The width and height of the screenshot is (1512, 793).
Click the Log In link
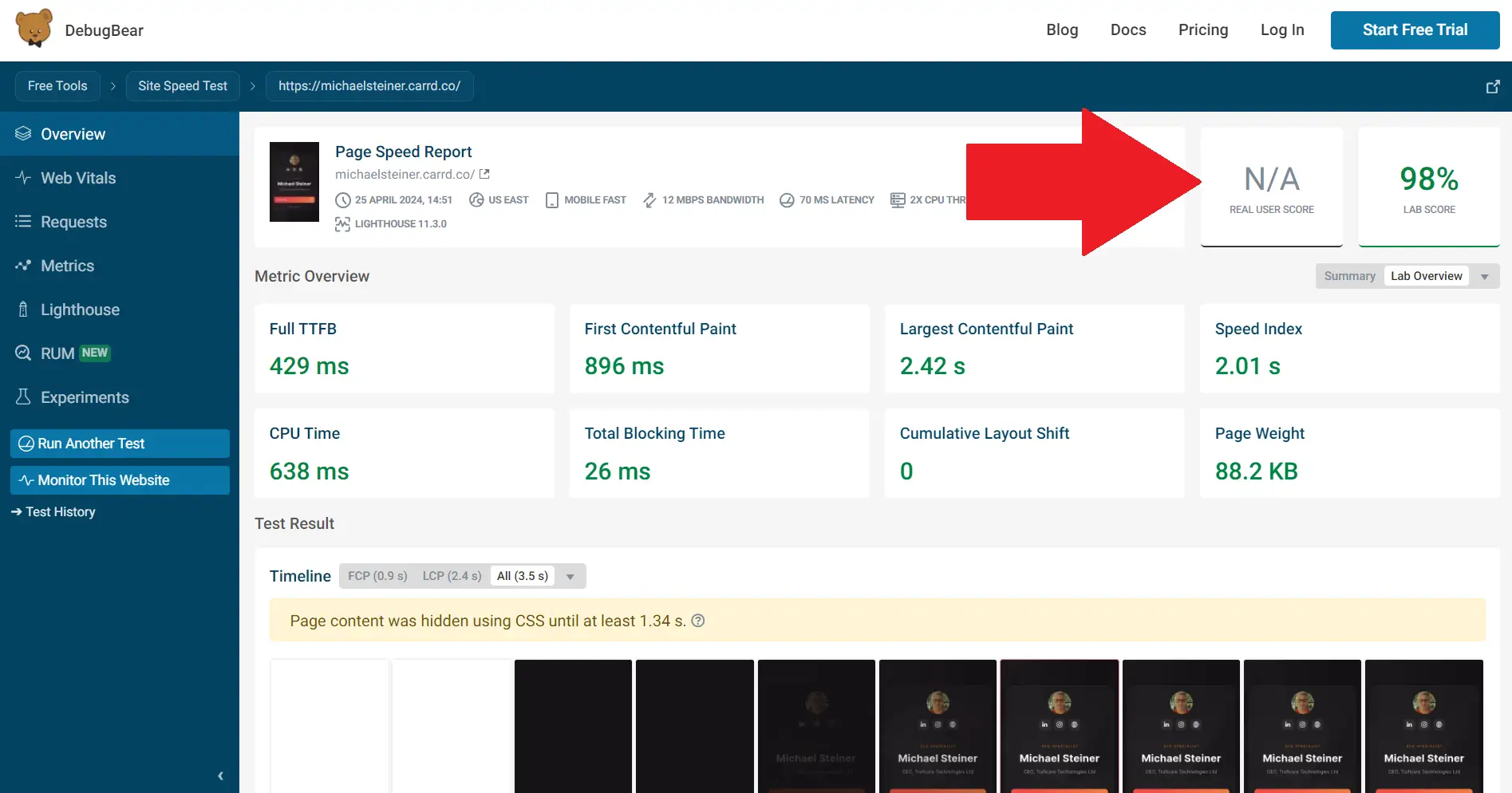click(x=1282, y=30)
